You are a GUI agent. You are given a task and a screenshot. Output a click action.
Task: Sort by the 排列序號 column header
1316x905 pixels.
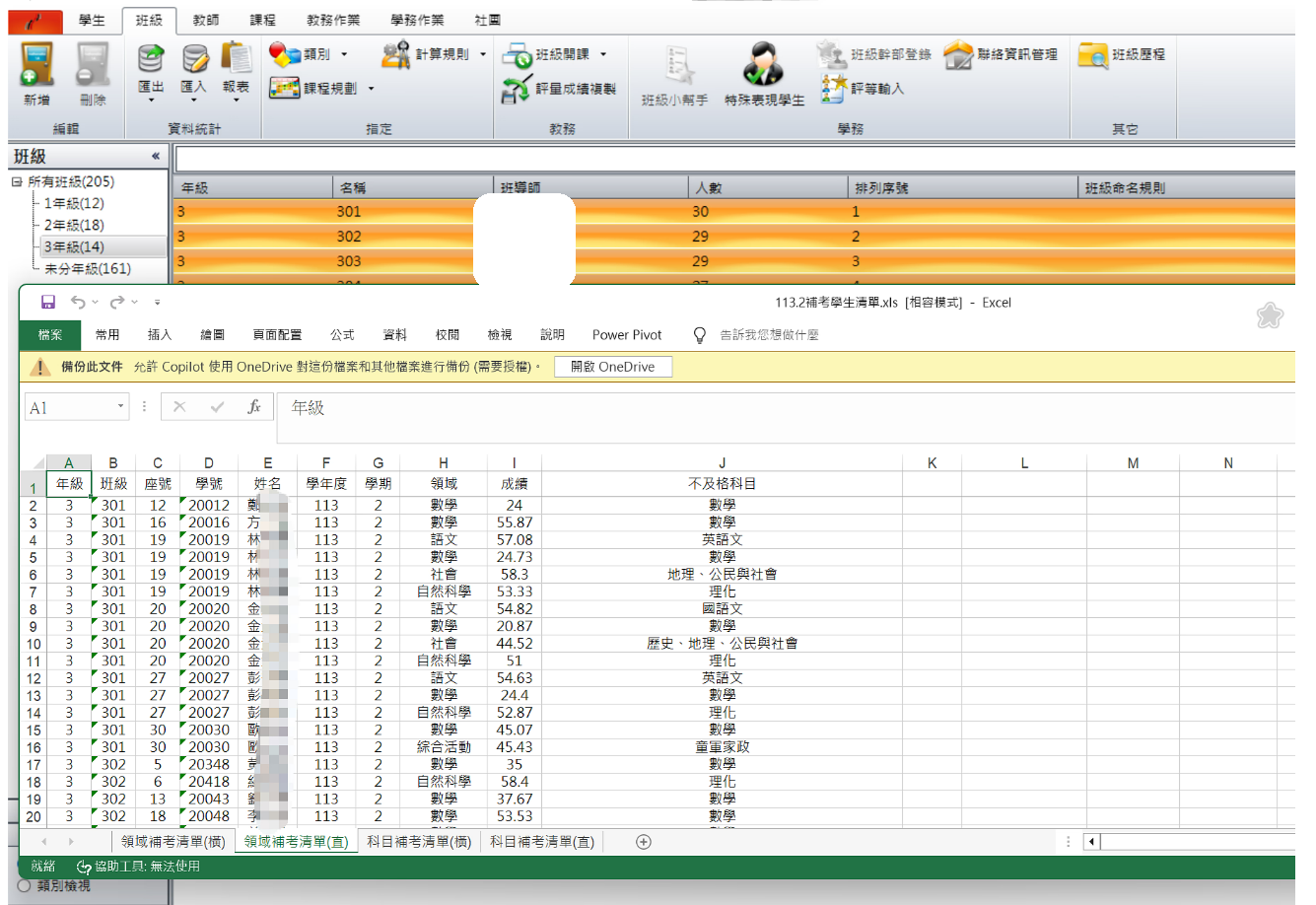[x=963, y=187]
